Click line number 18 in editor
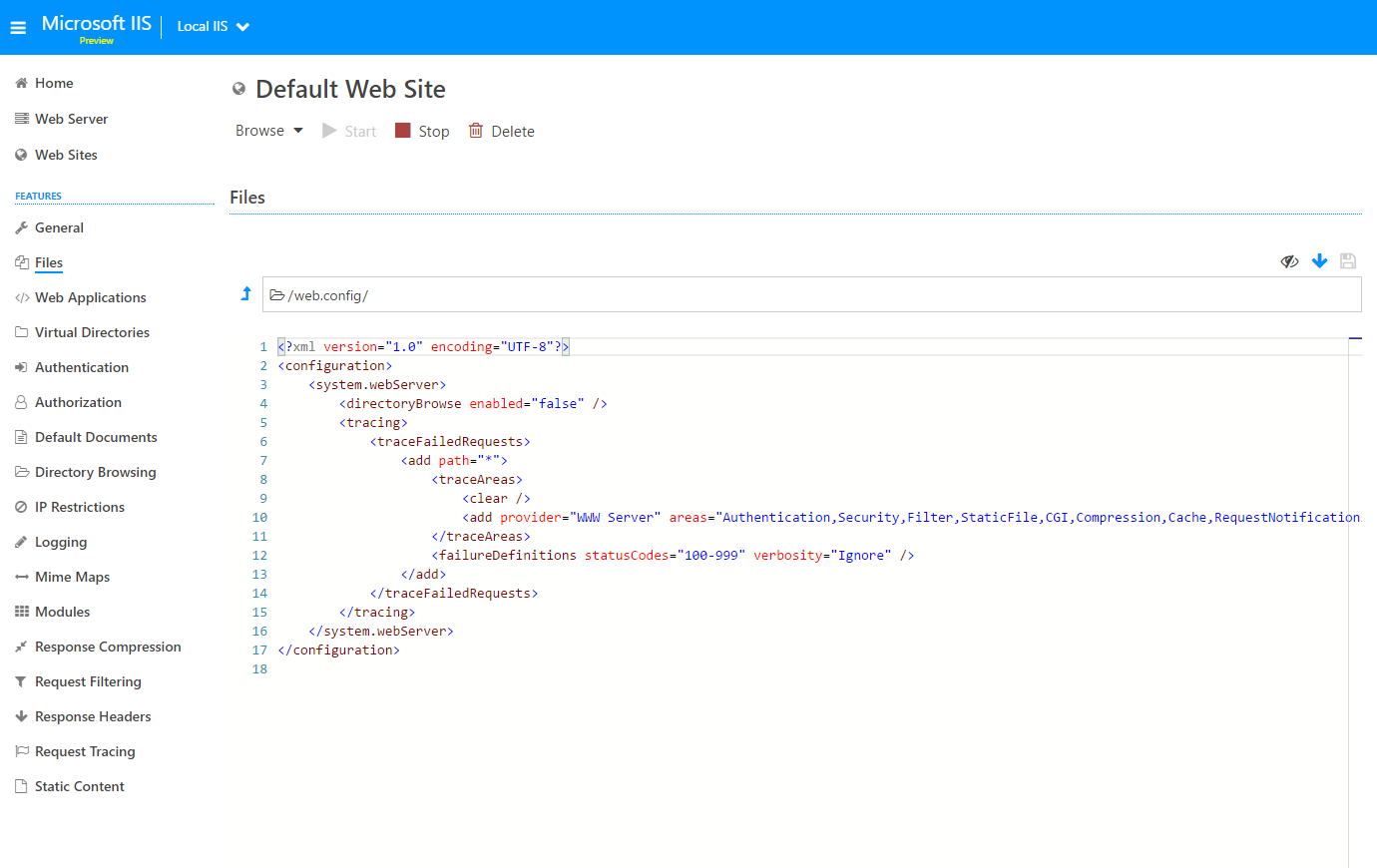The height and width of the screenshot is (868, 1377). (x=259, y=669)
